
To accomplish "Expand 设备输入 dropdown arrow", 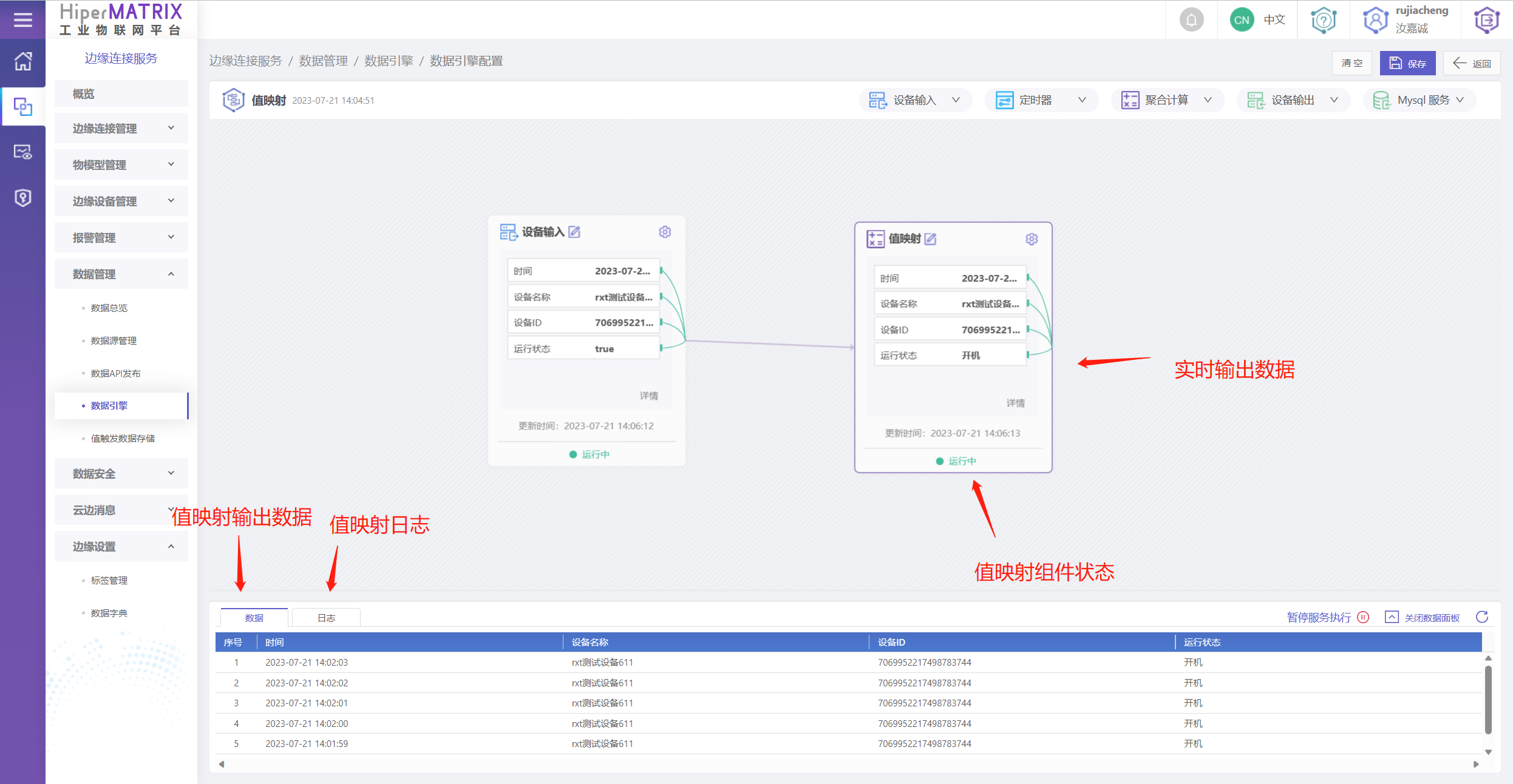I will click(x=956, y=100).
